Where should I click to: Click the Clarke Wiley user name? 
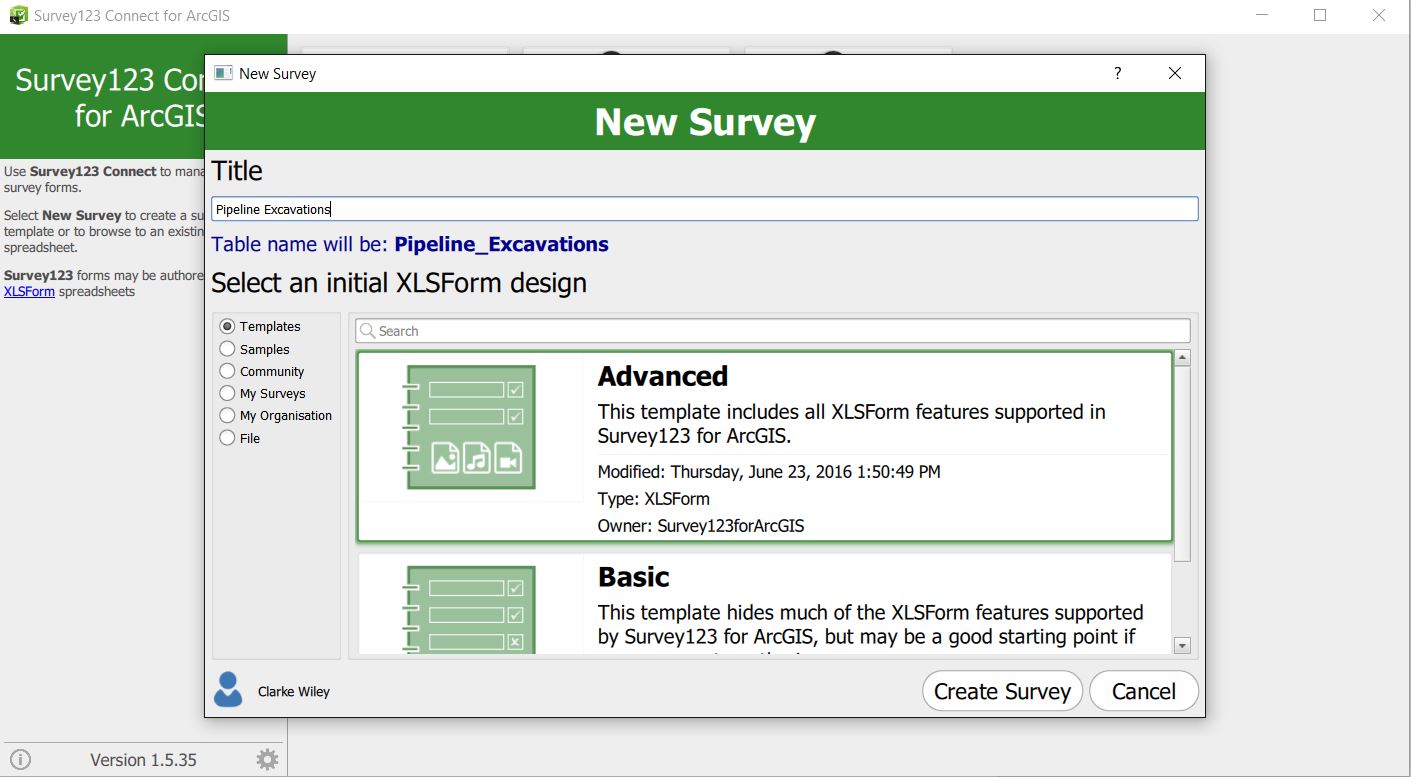point(294,691)
